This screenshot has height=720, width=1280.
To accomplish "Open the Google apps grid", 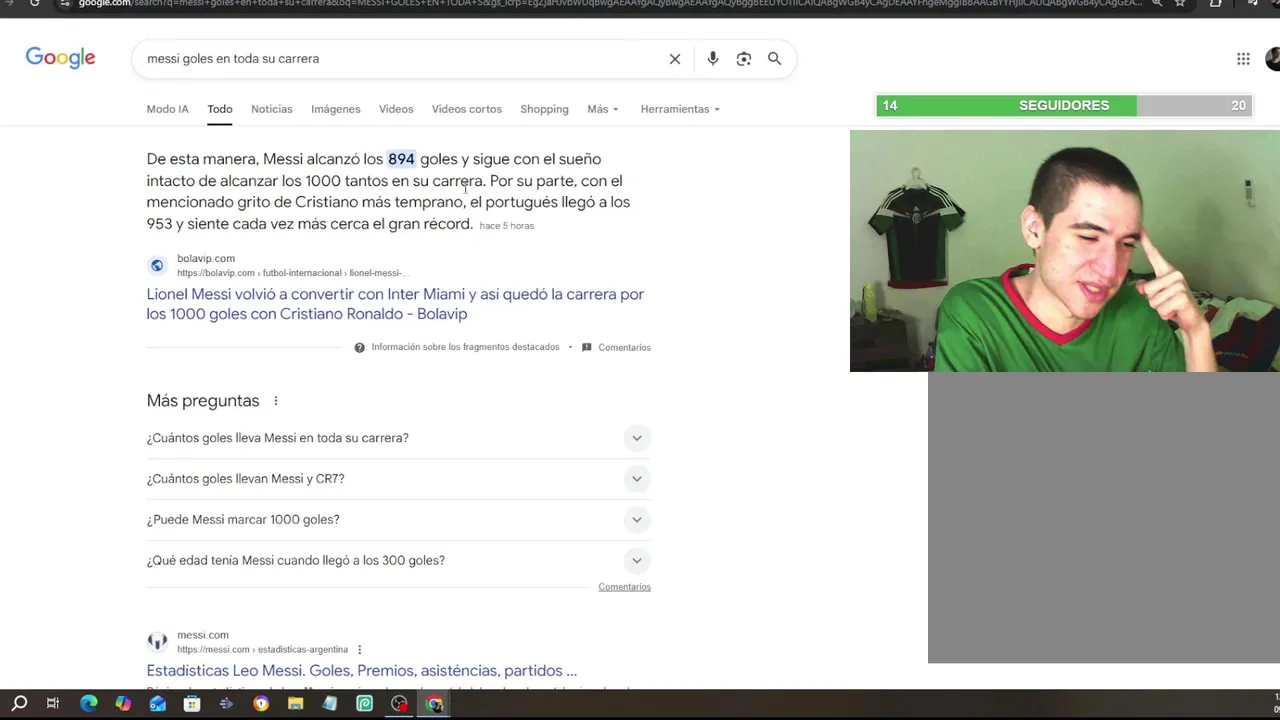I will point(1243,59).
